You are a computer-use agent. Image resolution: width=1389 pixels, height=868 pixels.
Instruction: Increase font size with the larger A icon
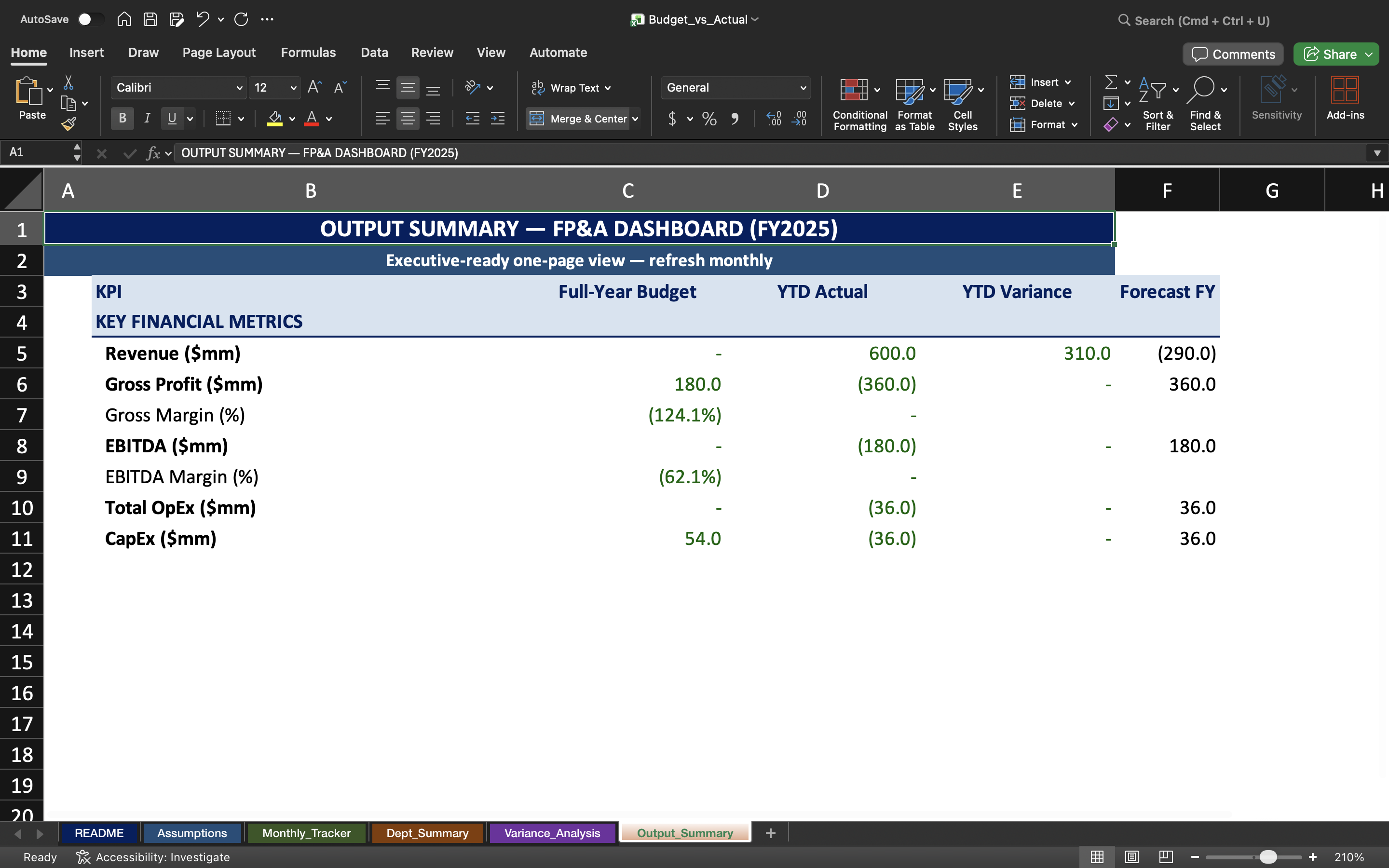click(314, 87)
